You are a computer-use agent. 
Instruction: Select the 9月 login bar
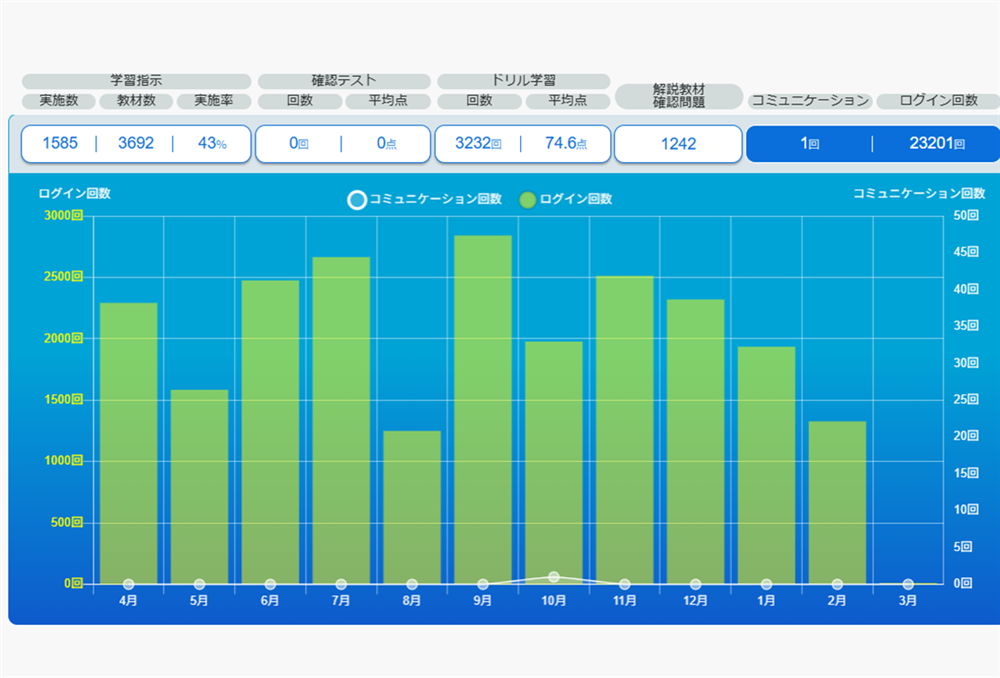[483, 409]
